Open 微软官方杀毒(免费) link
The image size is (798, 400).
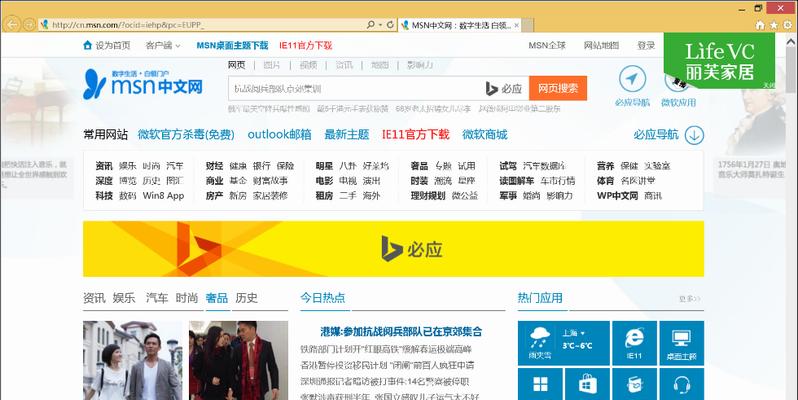186,134
